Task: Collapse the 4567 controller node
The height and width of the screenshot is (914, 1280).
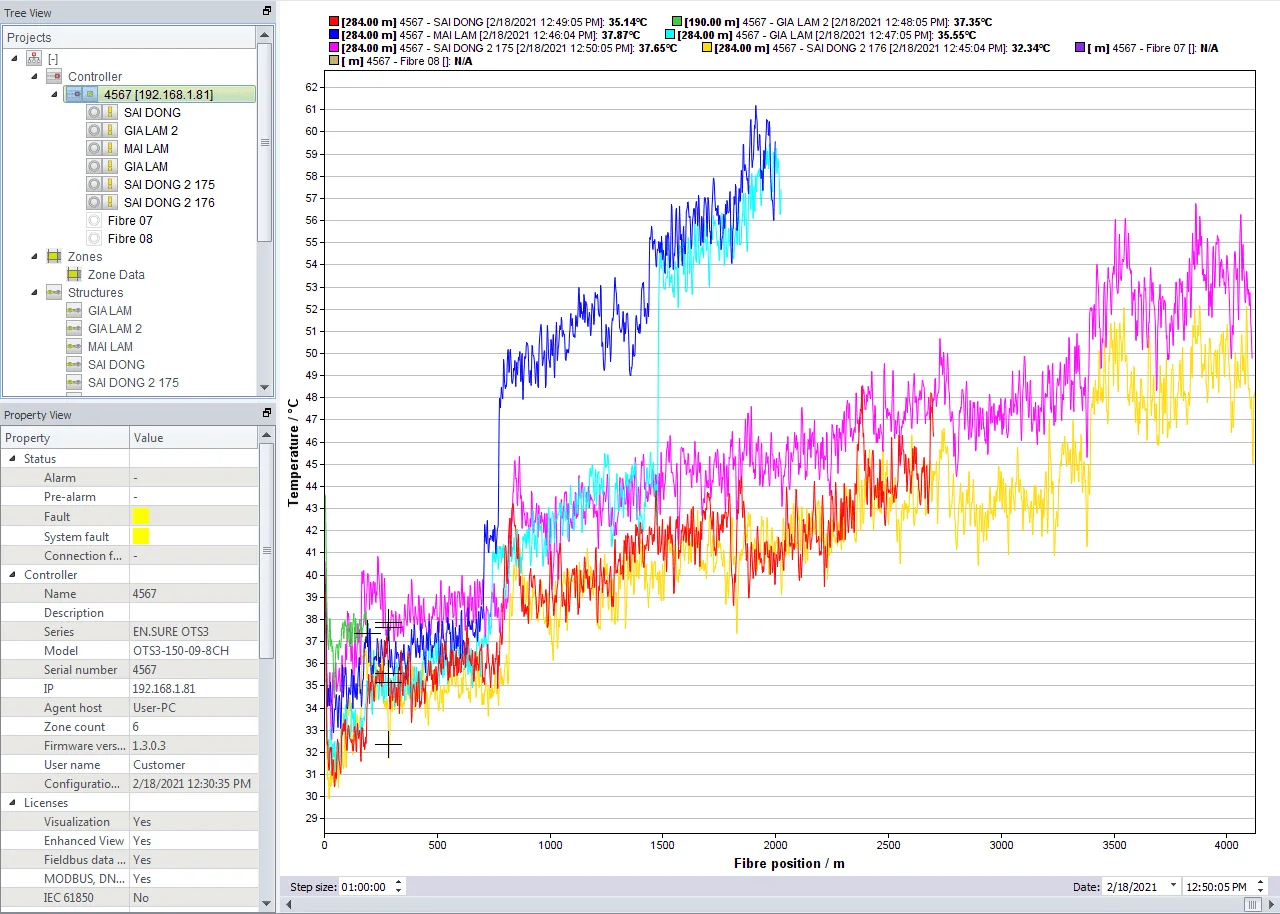Action: point(55,94)
